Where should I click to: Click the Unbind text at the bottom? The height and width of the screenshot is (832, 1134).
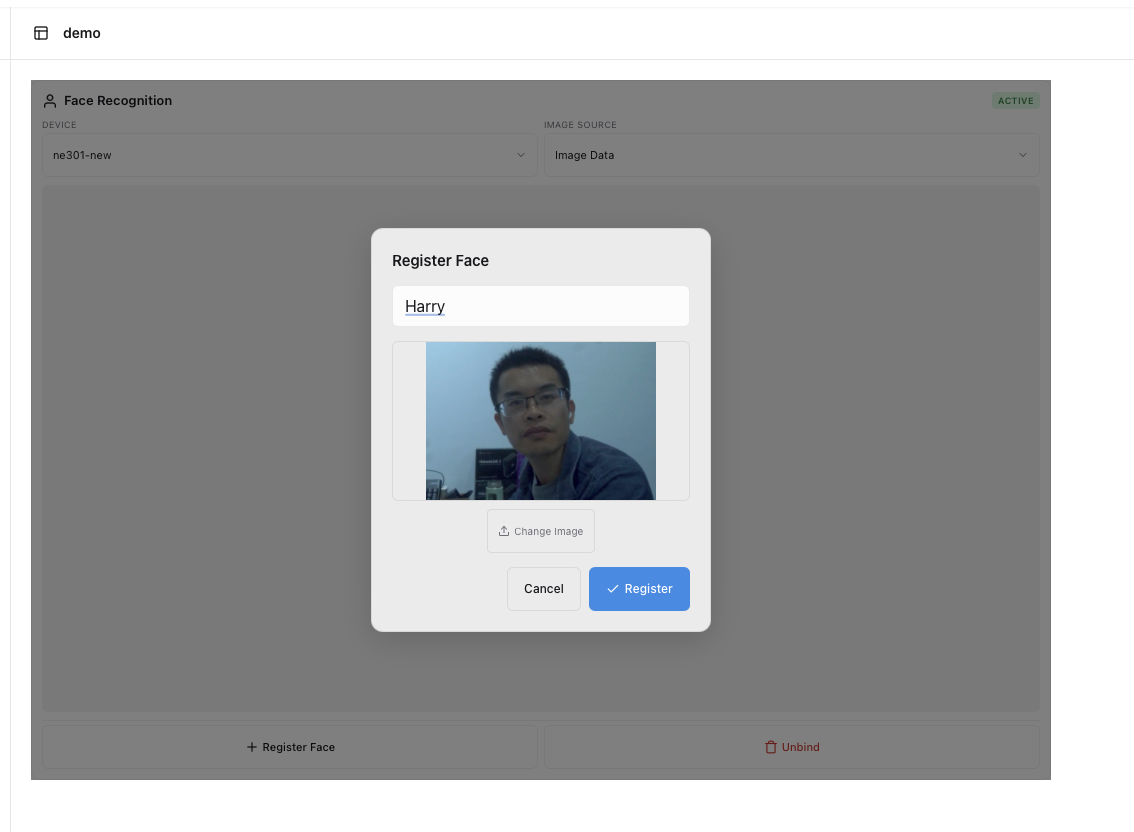801,747
